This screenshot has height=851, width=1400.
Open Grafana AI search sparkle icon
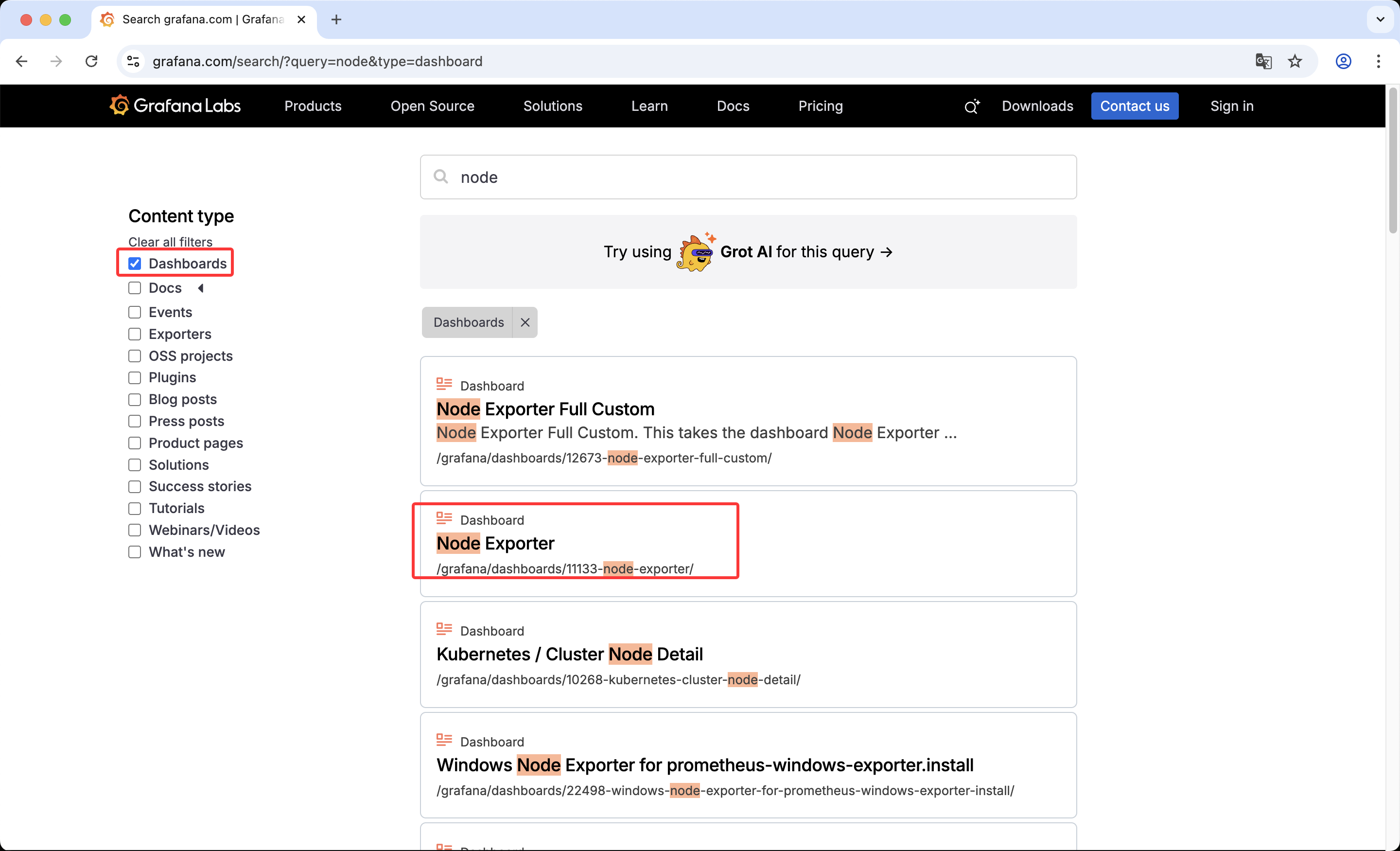(x=972, y=106)
